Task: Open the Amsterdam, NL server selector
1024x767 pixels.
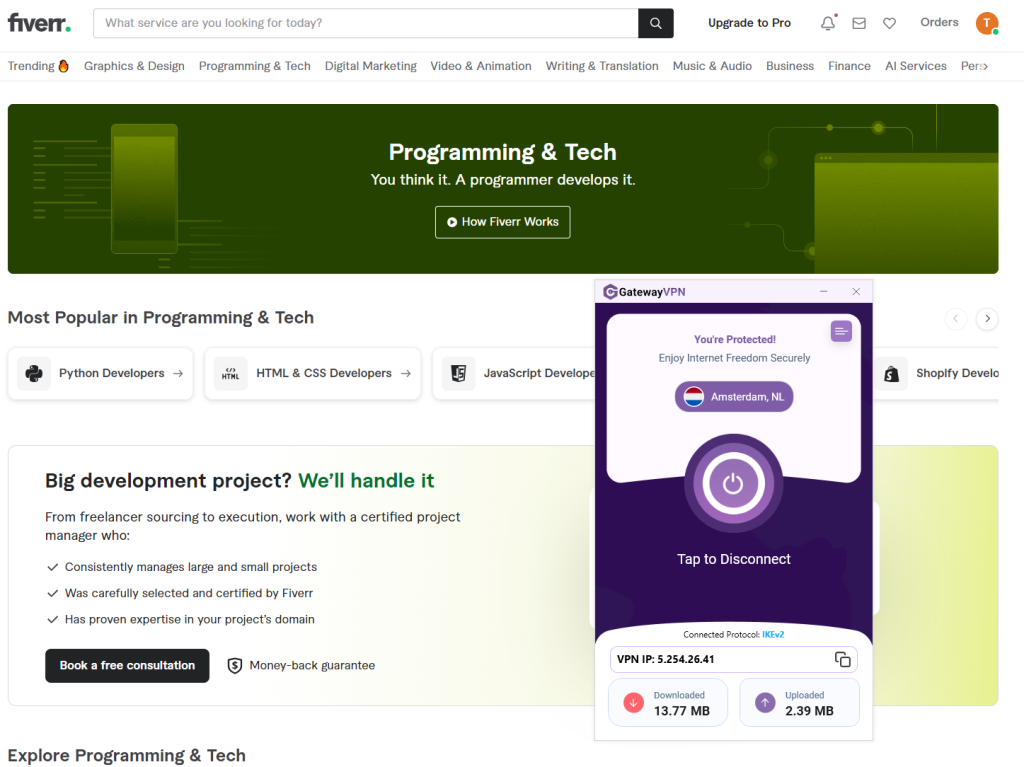Action: pos(734,397)
